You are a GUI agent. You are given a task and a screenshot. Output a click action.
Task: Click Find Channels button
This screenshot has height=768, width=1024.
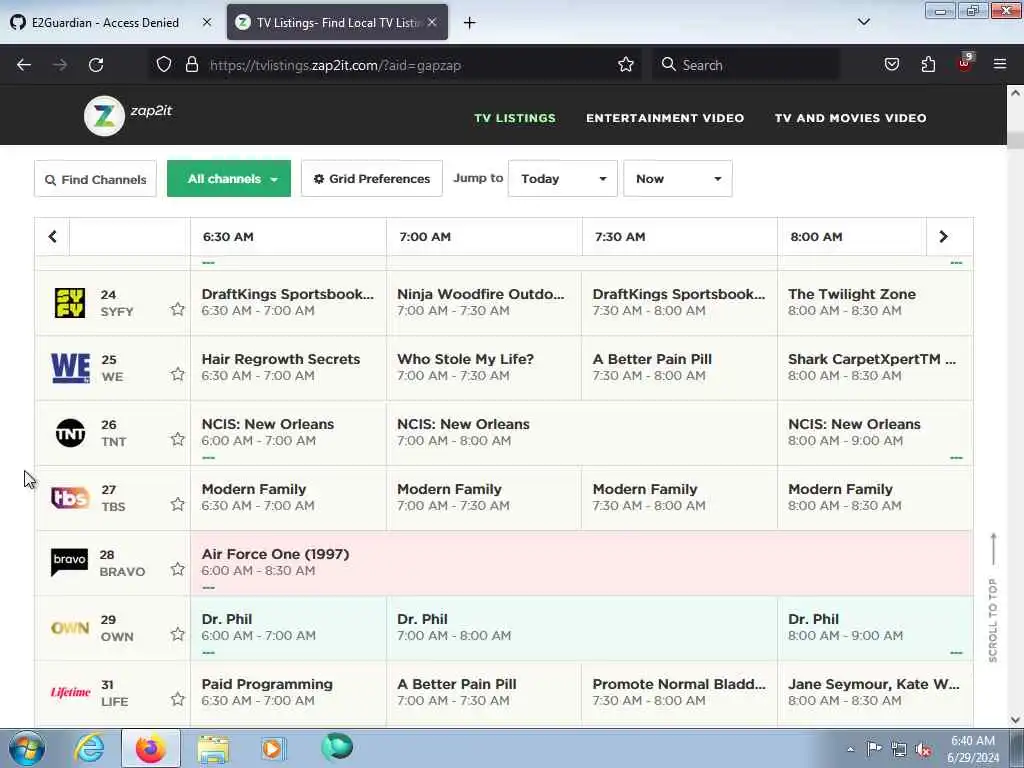click(x=95, y=179)
